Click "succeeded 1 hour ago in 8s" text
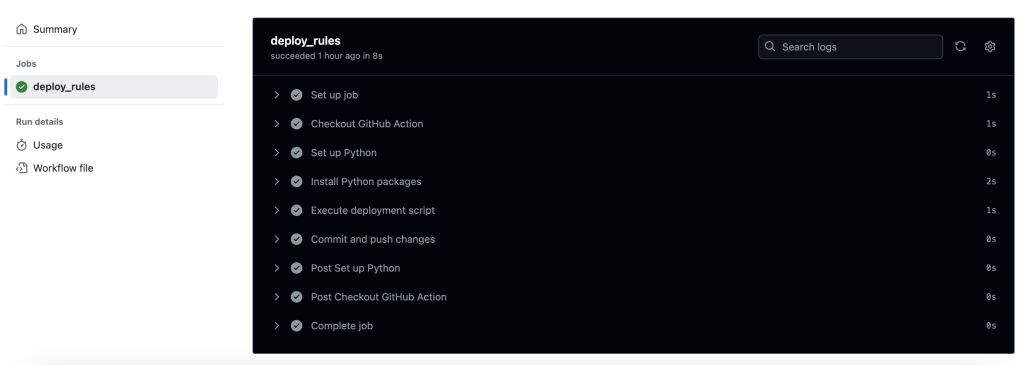The height and width of the screenshot is (365, 1024). (327, 56)
